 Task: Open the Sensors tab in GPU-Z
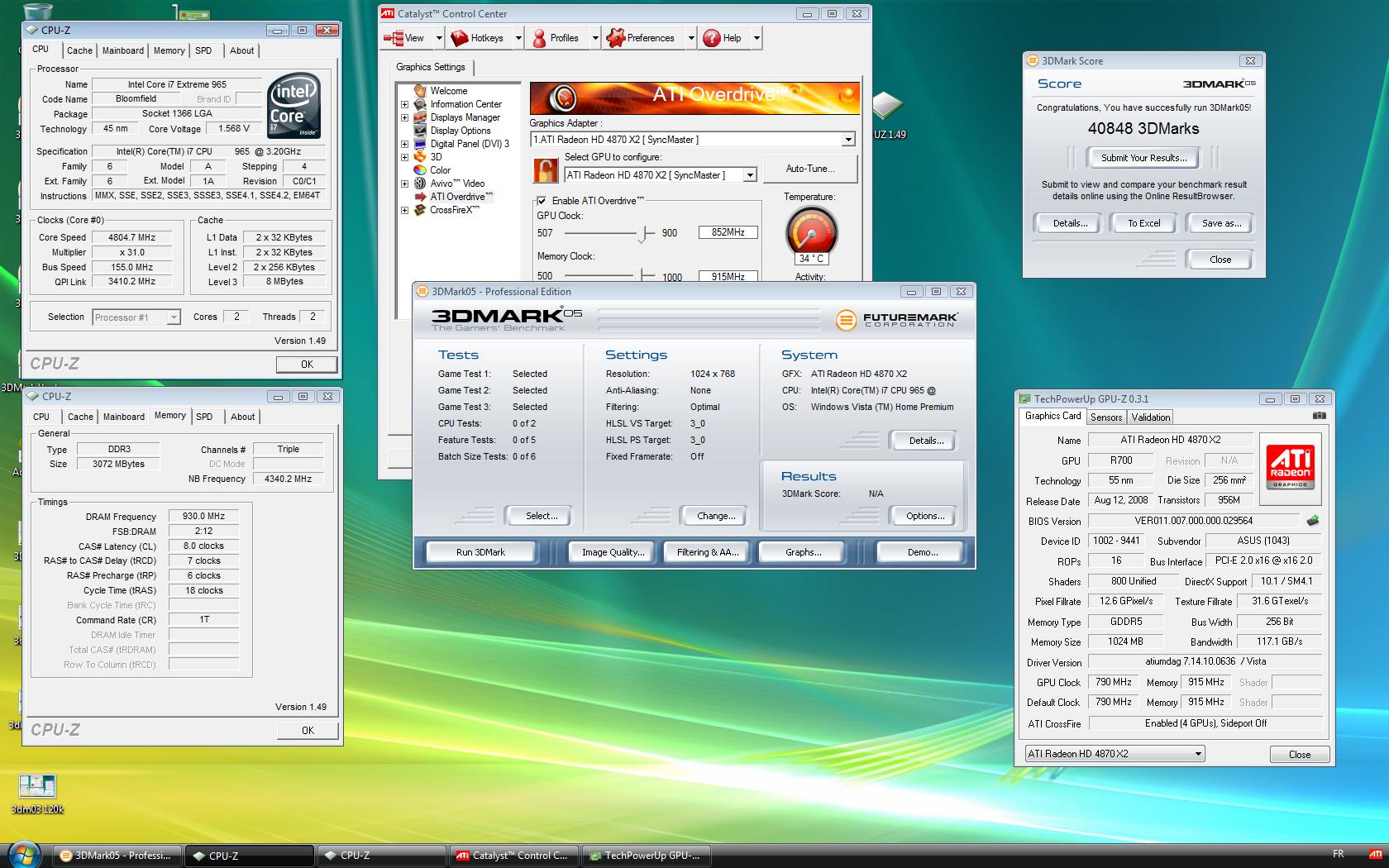pyautogui.click(x=1106, y=417)
